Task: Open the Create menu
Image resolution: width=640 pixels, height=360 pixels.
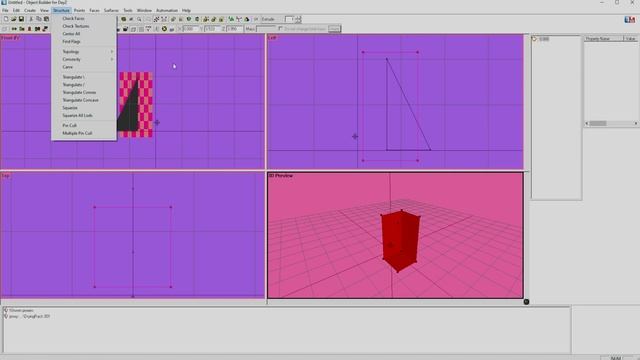Action: pos(30,10)
